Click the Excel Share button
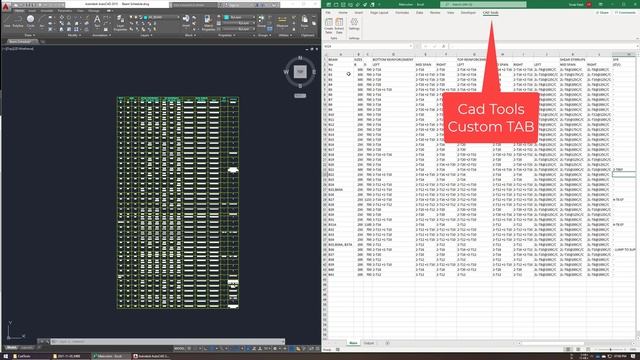The width and height of the screenshot is (640, 360). pos(602,13)
